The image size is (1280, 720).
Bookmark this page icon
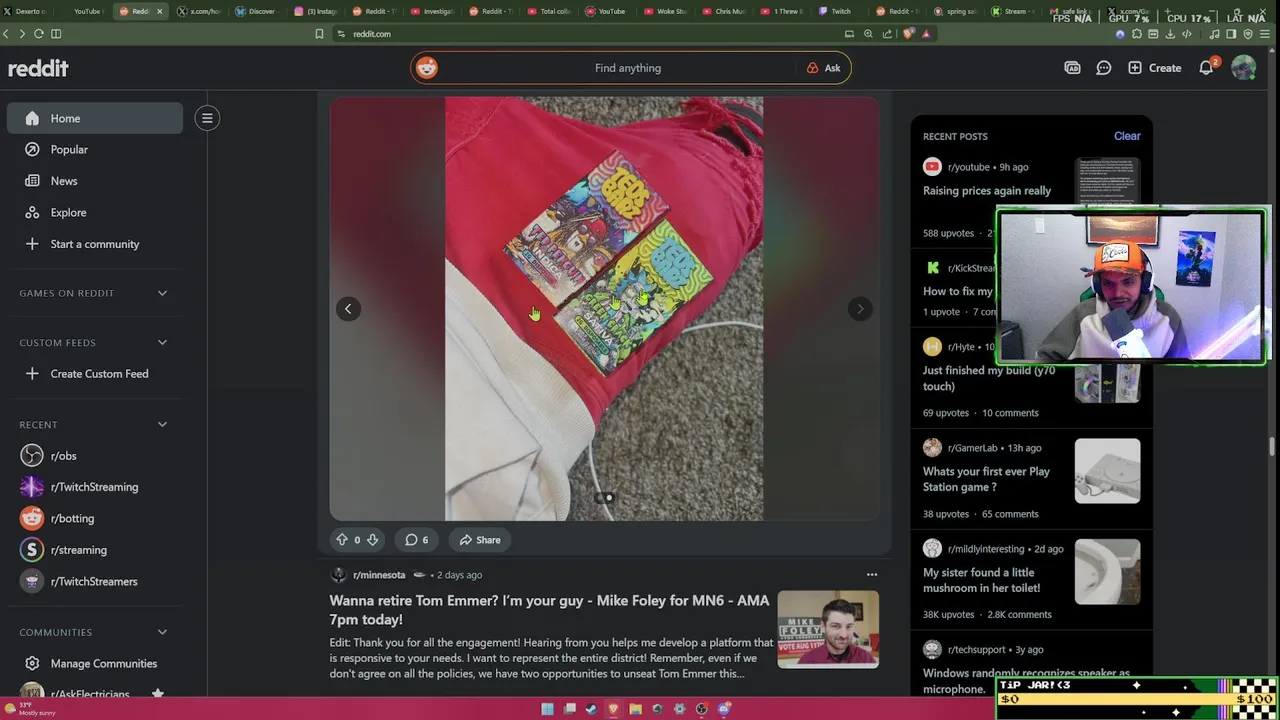319,34
